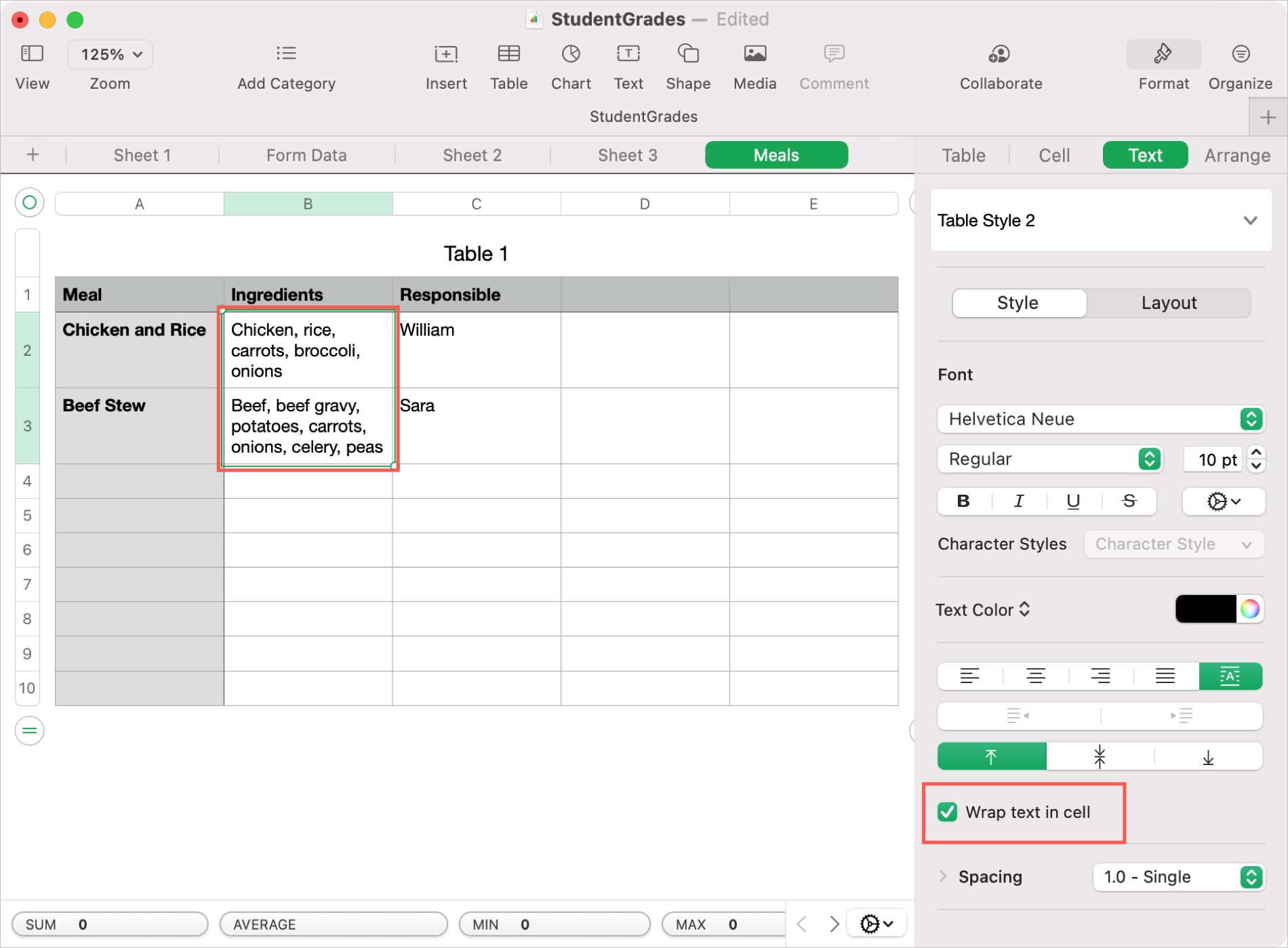Open the Table inspector tab
The image size is (1288, 948).
[963, 155]
